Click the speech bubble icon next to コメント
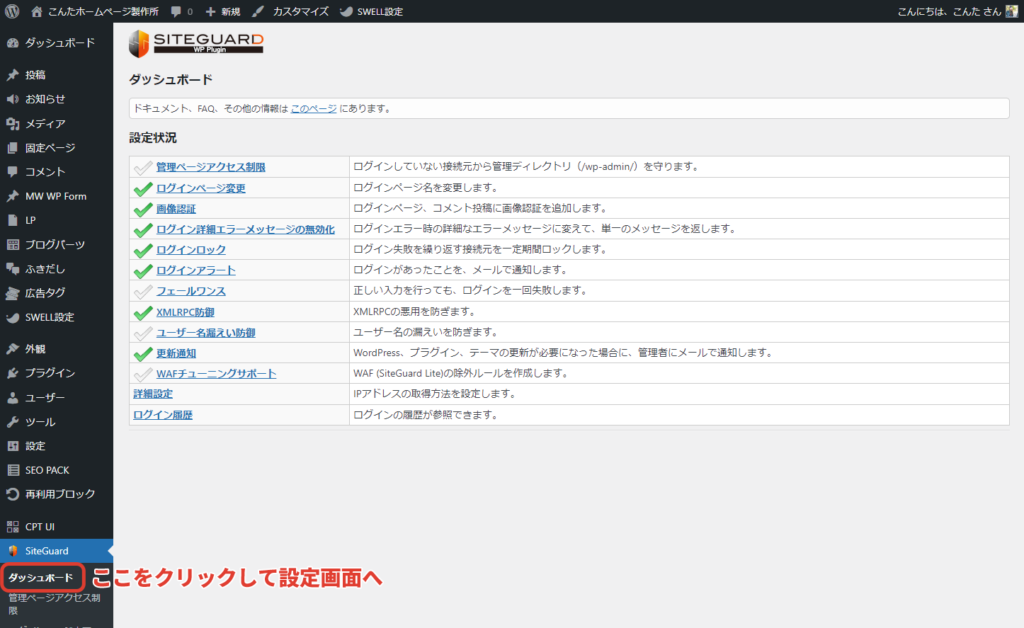1024x628 pixels. [12, 172]
